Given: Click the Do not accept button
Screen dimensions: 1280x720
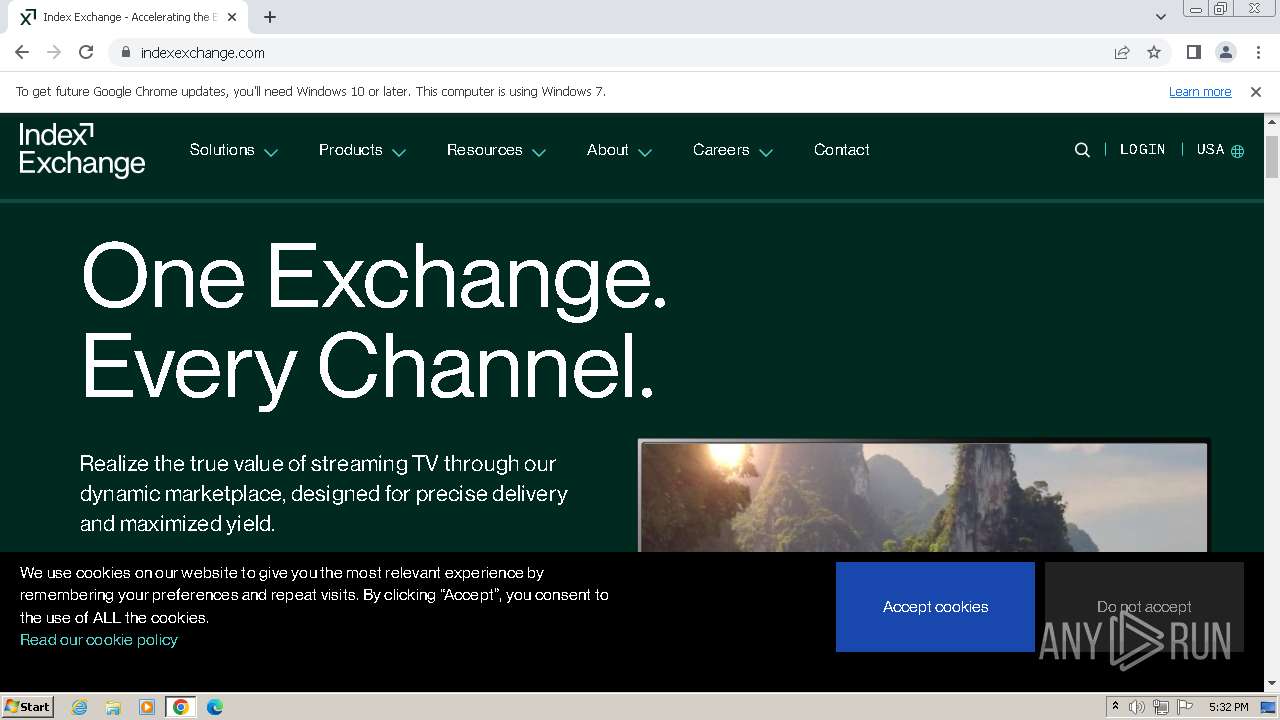Looking at the screenshot, I should point(1144,607).
